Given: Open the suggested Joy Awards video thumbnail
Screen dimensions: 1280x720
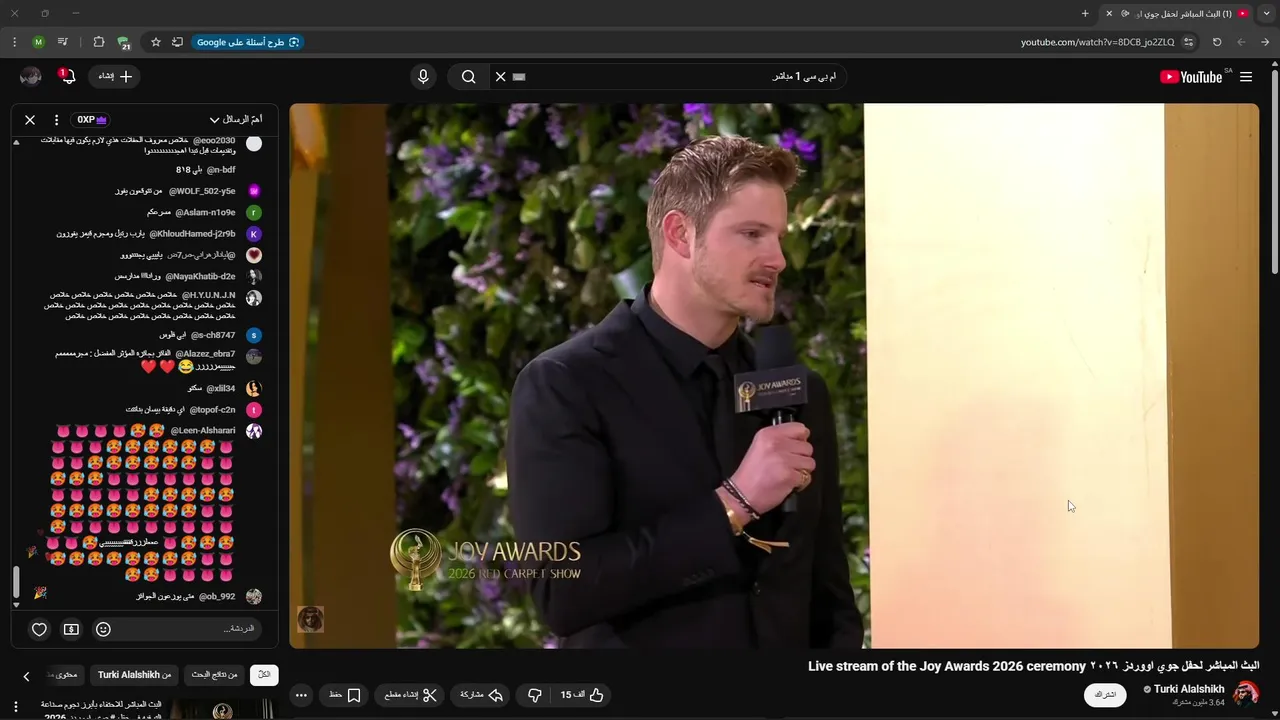Looking at the screenshot, I should pyautogui.click(x=223, y=709).
